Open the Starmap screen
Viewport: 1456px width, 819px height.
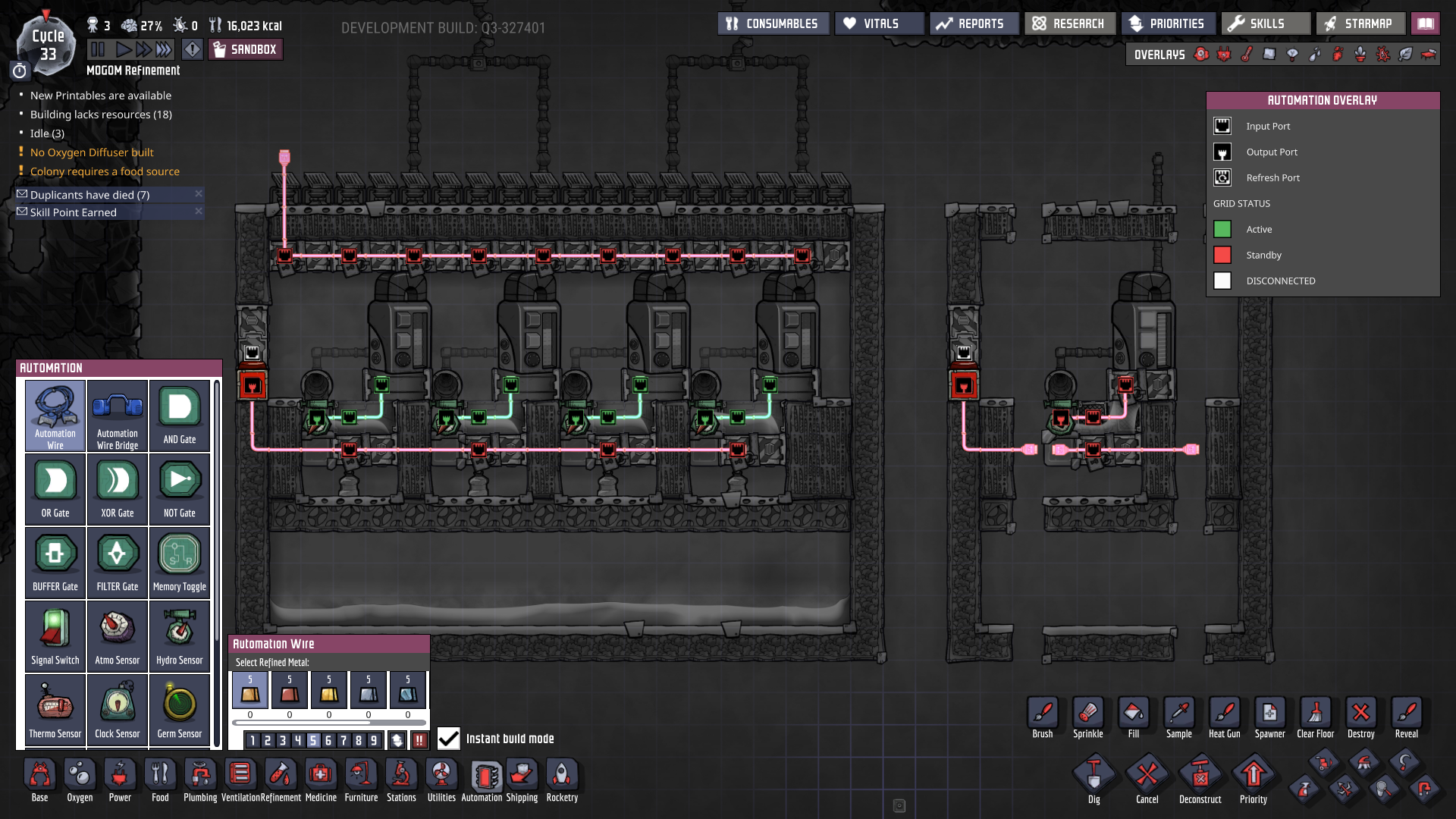click(x=1360, y=24)
